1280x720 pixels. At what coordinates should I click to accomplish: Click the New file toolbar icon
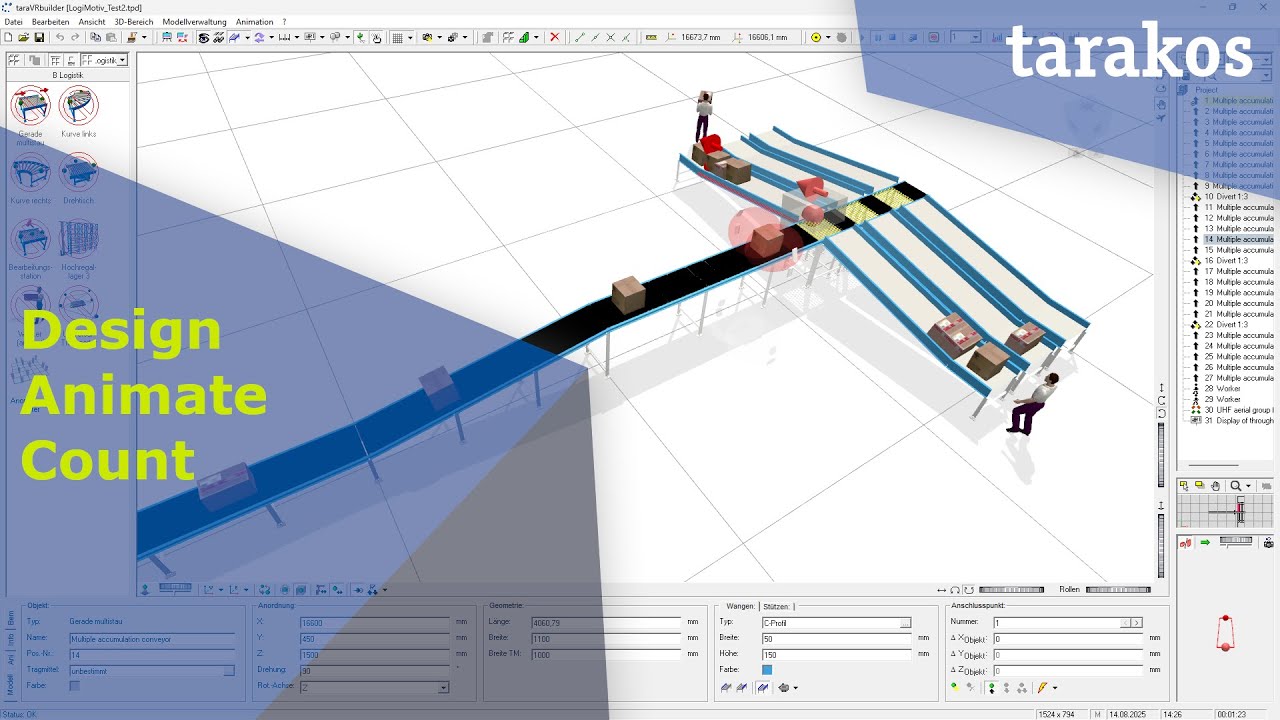coord(8,37)
